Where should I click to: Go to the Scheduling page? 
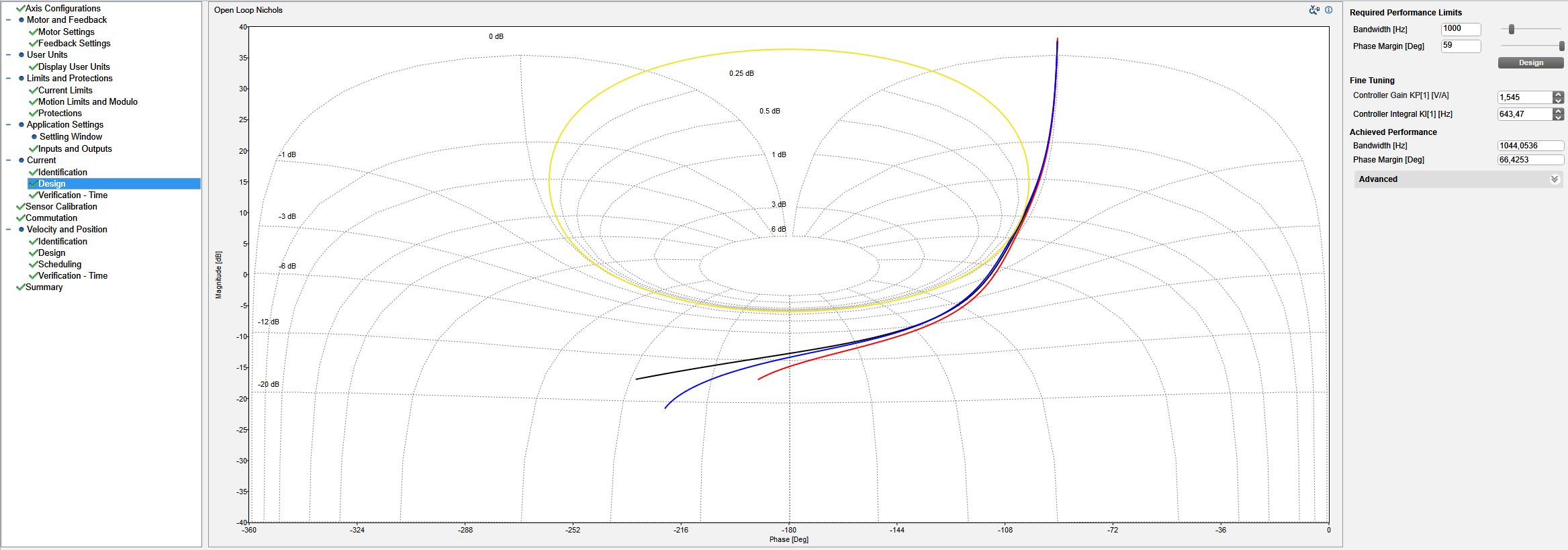click(60, 265)
